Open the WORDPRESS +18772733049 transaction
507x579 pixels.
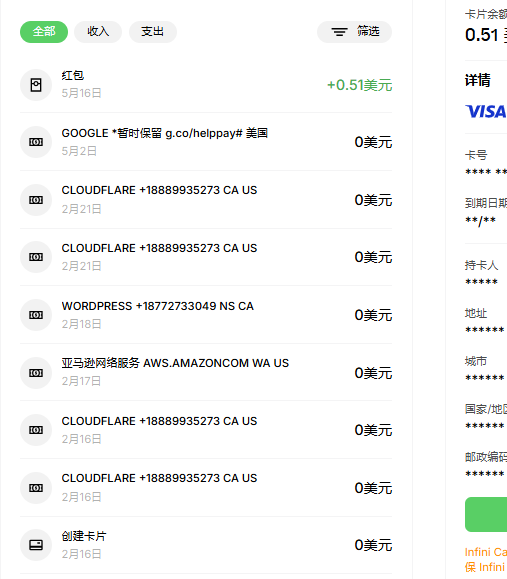click(x=206, y=315)
